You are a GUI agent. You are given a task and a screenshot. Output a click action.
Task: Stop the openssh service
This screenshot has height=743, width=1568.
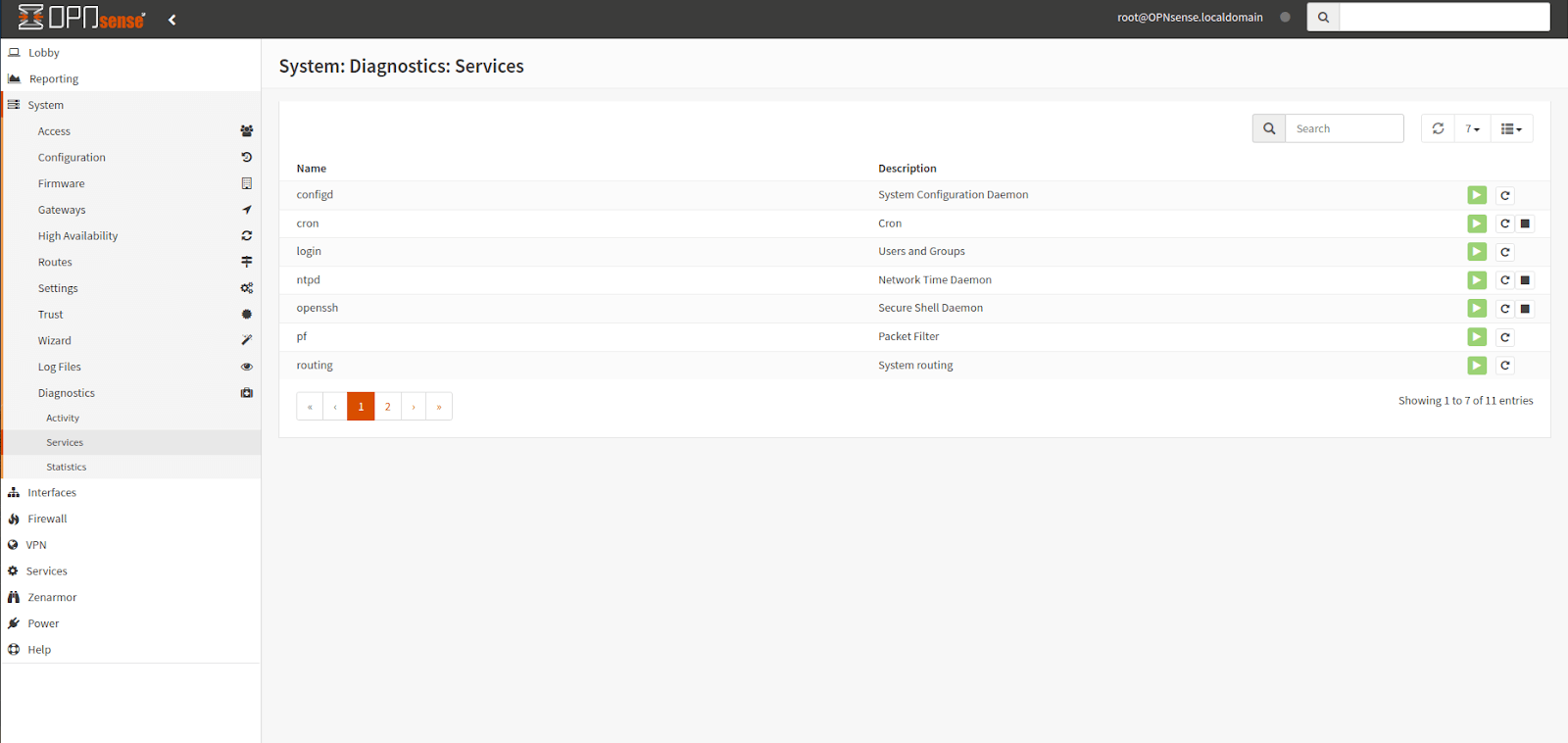[1525, 309]
